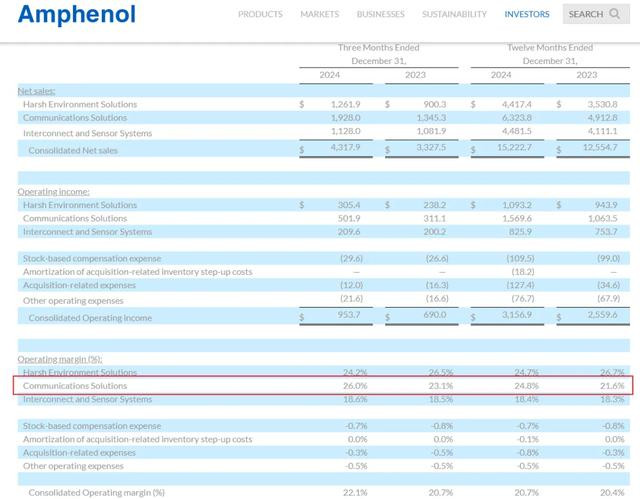640x499 pixels.
Task: Select consolidated net sales 3,327.5
Action: point(431,147)
